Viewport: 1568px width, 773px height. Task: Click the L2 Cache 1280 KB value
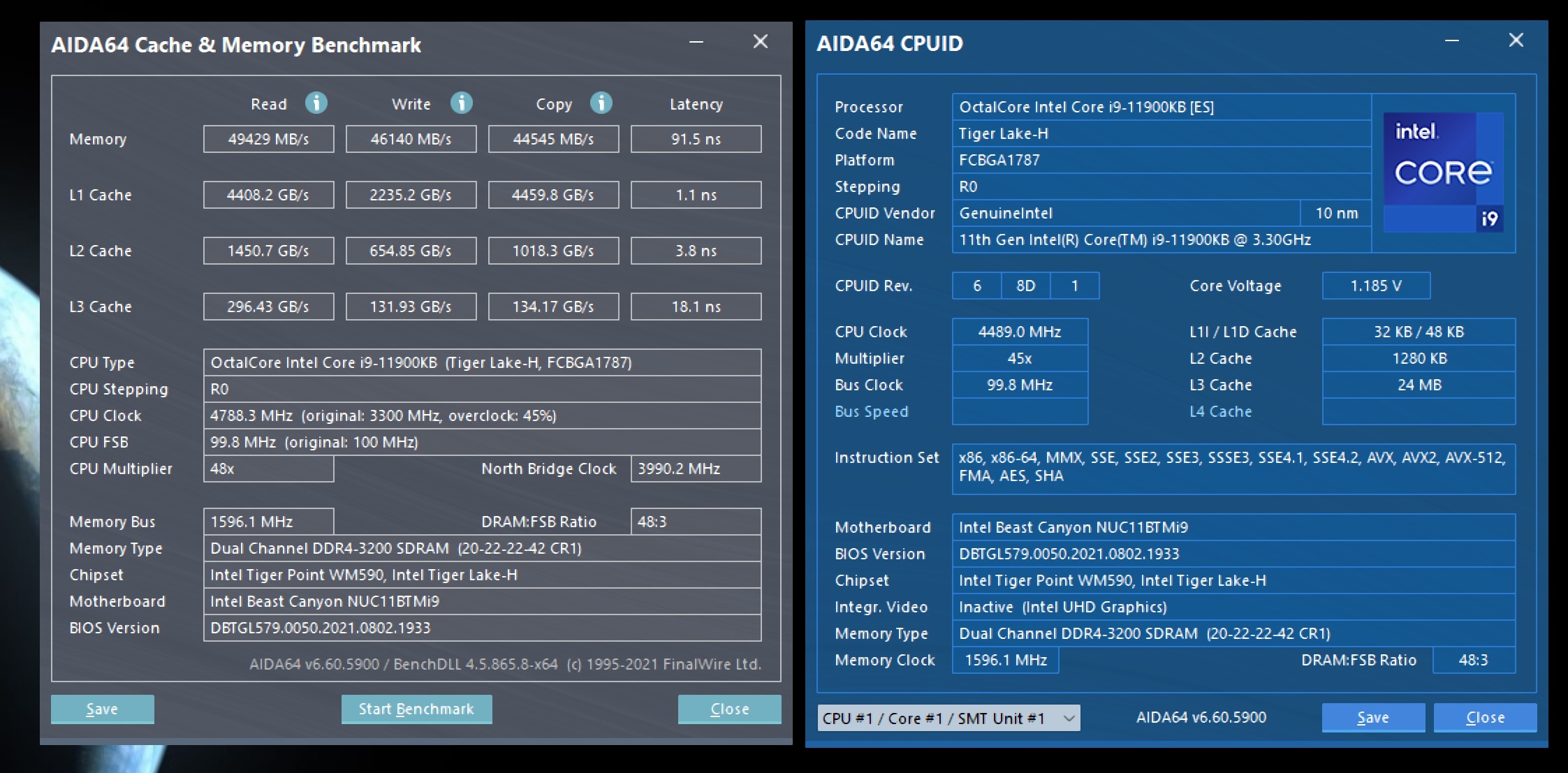(x=1419, y=358)
